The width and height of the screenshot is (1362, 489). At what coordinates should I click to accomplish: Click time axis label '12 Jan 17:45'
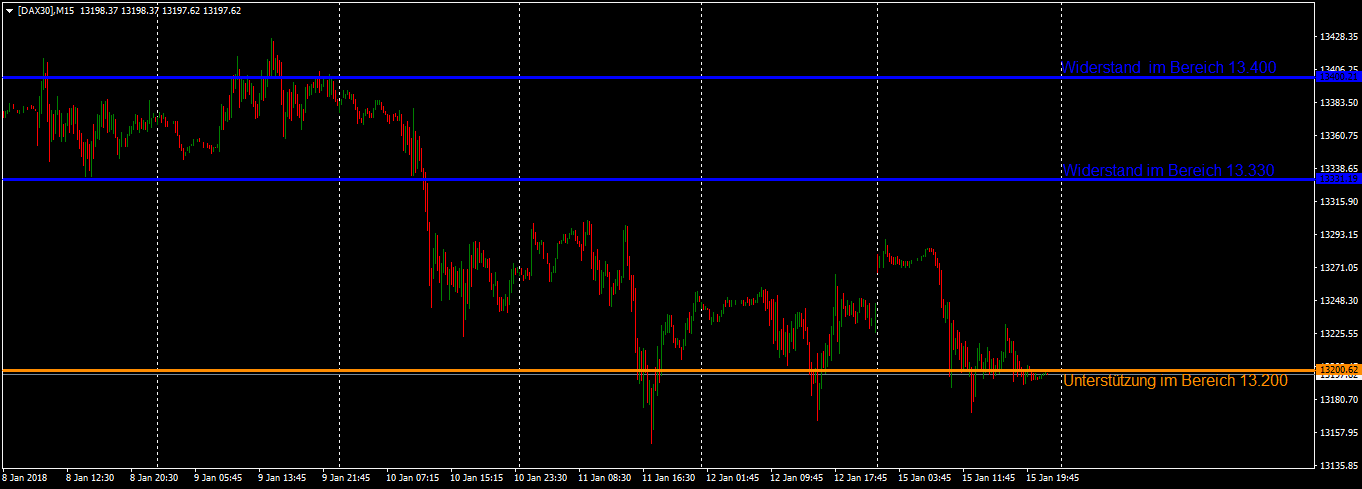click(x=863, y=478)
